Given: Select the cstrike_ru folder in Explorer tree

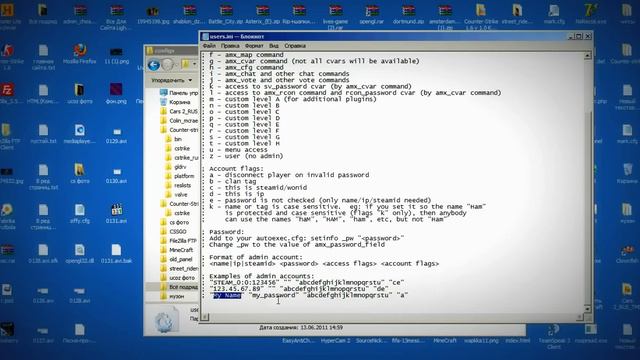Looking at the screenshot, I should coord(182,158).
